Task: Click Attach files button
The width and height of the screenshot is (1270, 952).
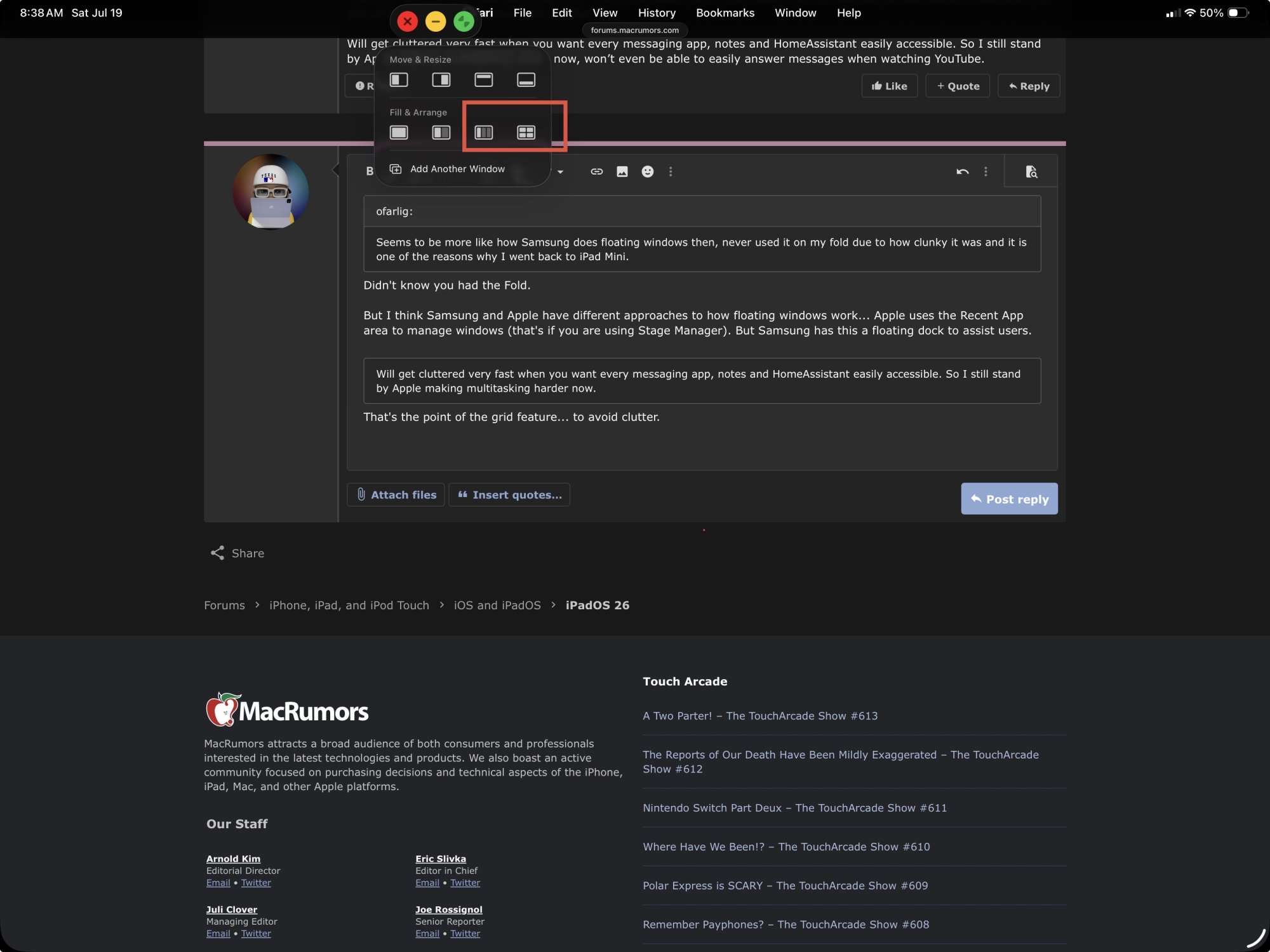Action: [x=396, y=495]
